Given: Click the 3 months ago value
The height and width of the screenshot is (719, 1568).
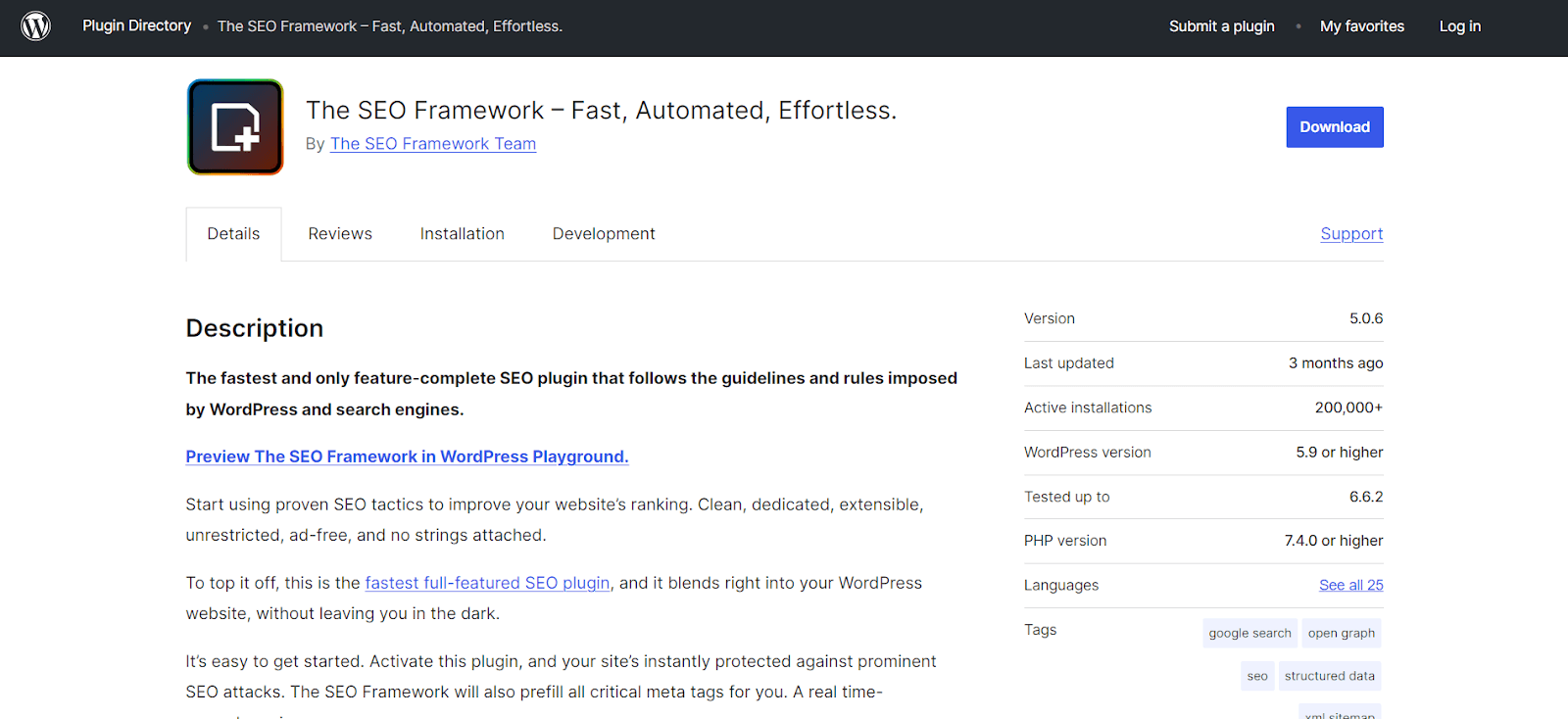Looking at the screenshot, I should [1336, 363].
